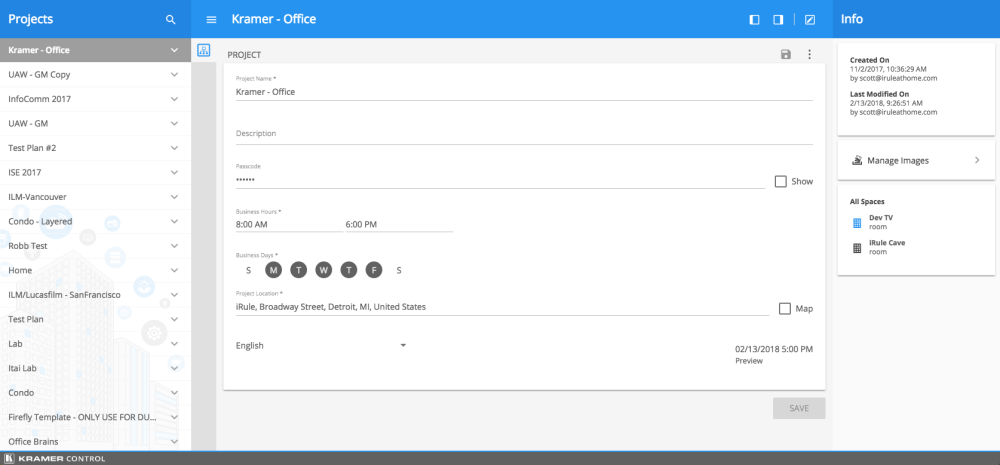This screenshot has width=1000, height=465.
Task: Edit the 8:00 AM start time
Action: tap(289, 225)
